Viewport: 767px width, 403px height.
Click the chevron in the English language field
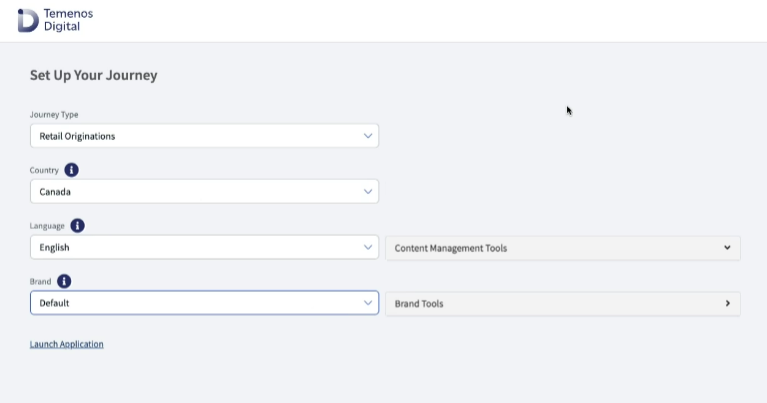point(368,247)
